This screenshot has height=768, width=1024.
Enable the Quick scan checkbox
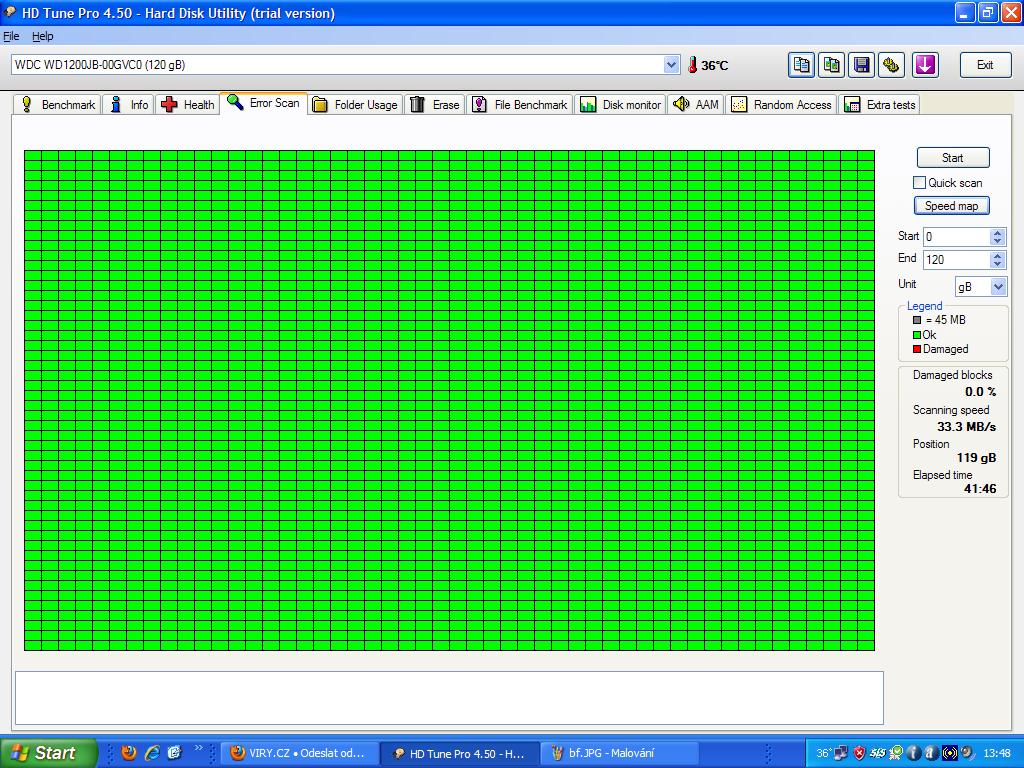pos(919,183)
